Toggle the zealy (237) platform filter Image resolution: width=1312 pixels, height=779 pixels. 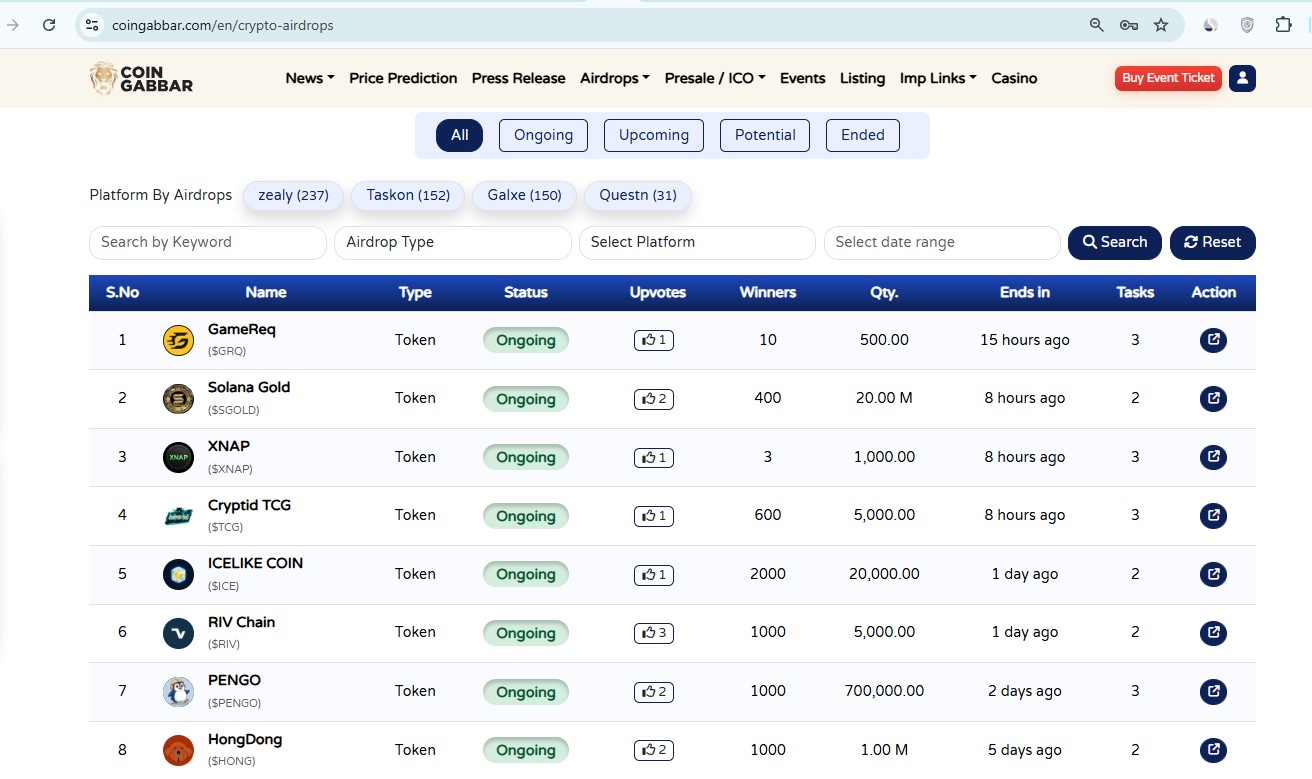[x=293, y=195]
